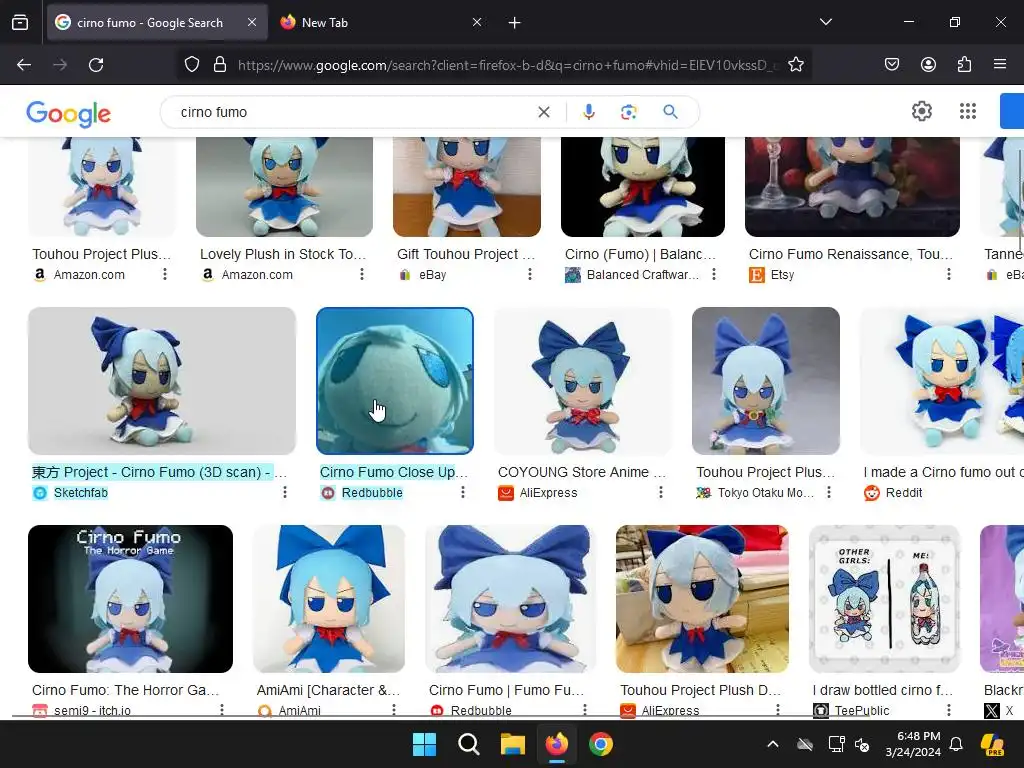Viewport: 1024px width, 768px height.
Task: Start a voice search with microphone
Action: tap(588, 112)
